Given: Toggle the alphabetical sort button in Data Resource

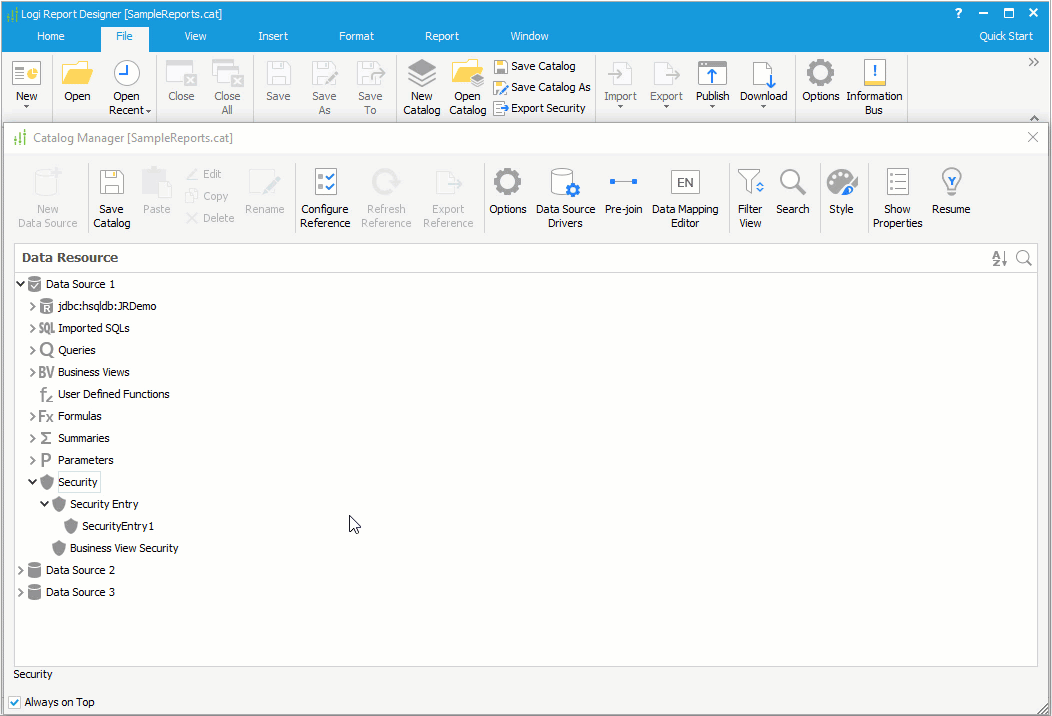Looking at the screenshot, I should (x=999, y=258).
